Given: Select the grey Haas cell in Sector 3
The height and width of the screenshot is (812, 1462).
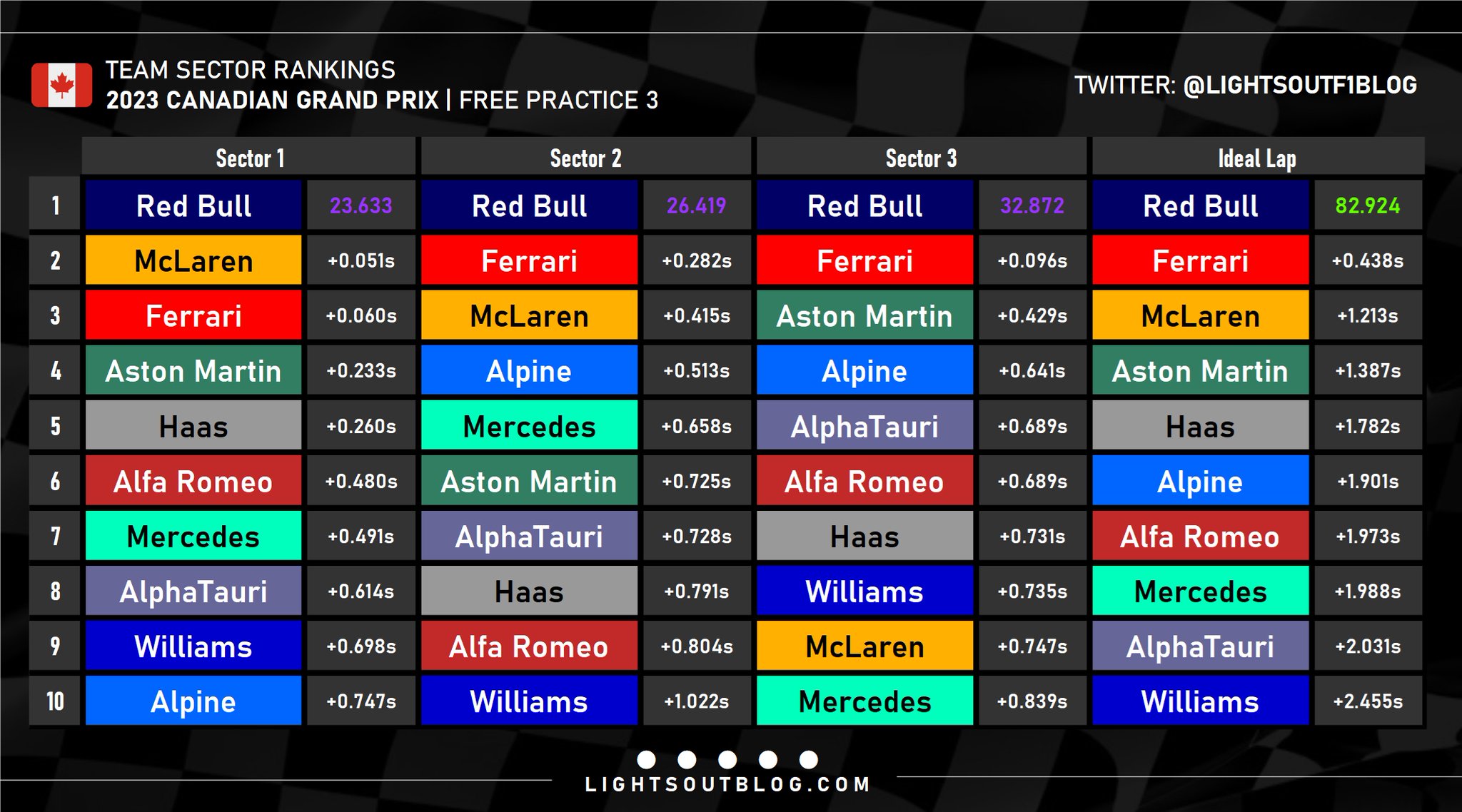Looking at the screenshot, I should [864, 537].
